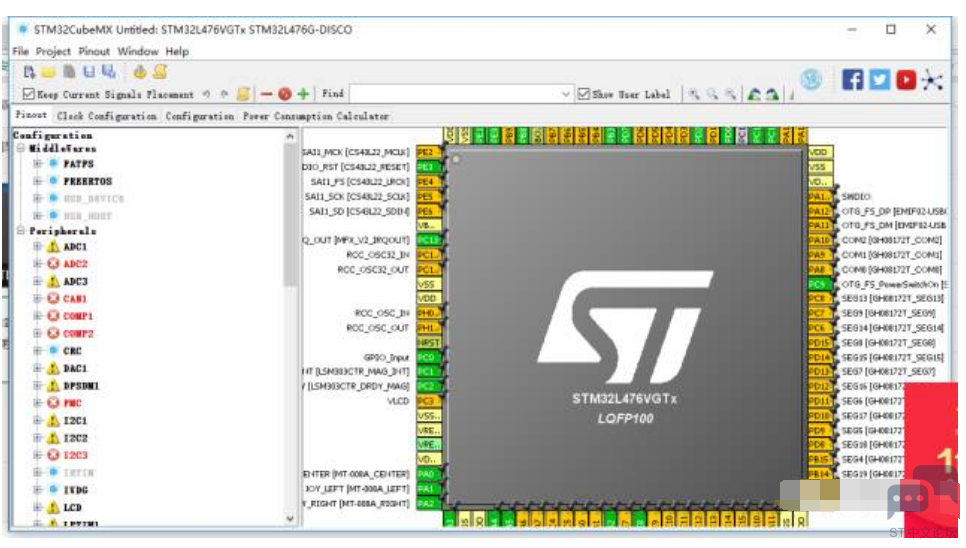Viewport: 966px width, 548px height.
Task: Open the YouTube link icon
Action: point(906,80)
